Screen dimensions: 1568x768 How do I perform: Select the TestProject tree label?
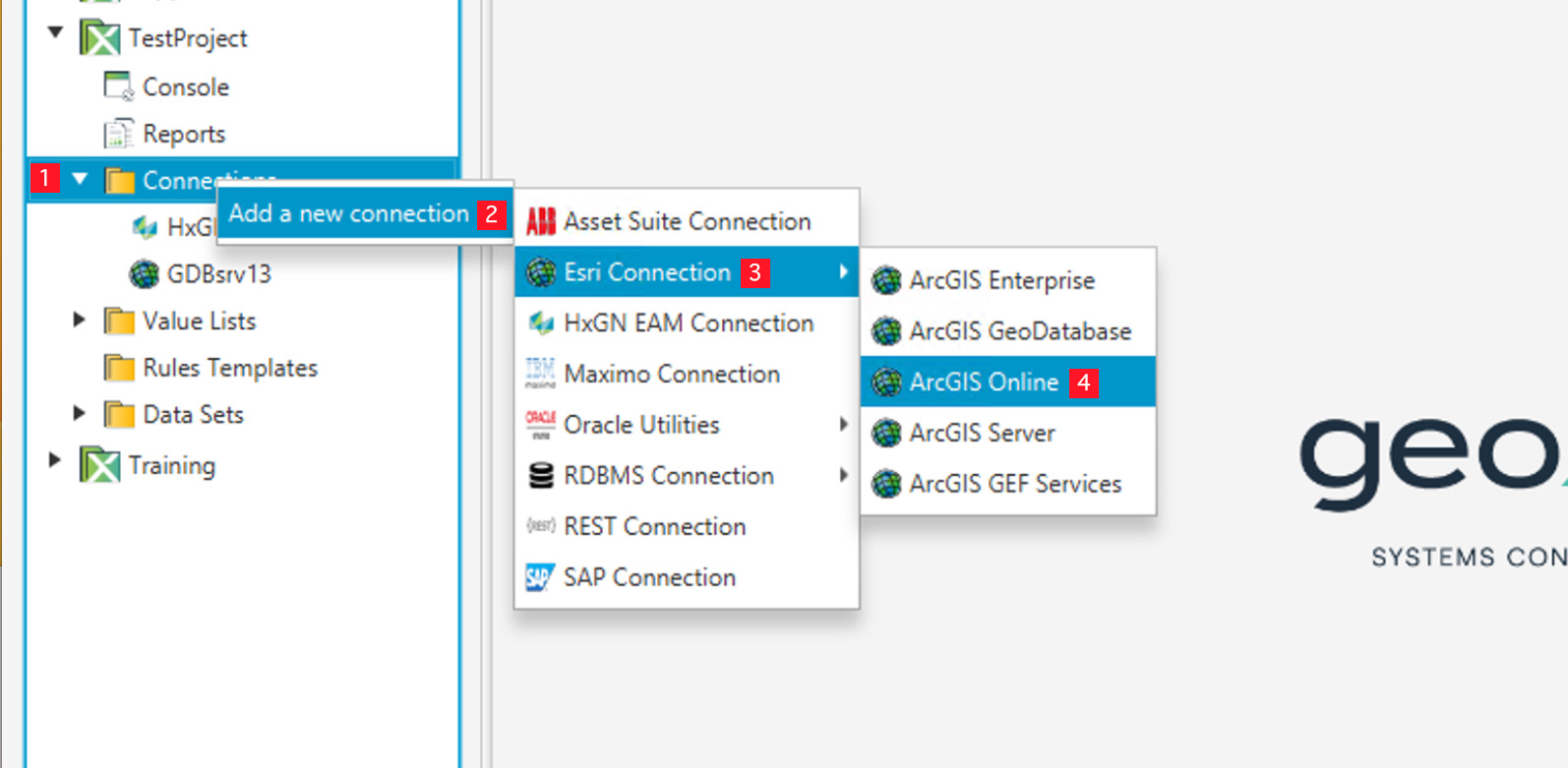(x=188, y=38)
